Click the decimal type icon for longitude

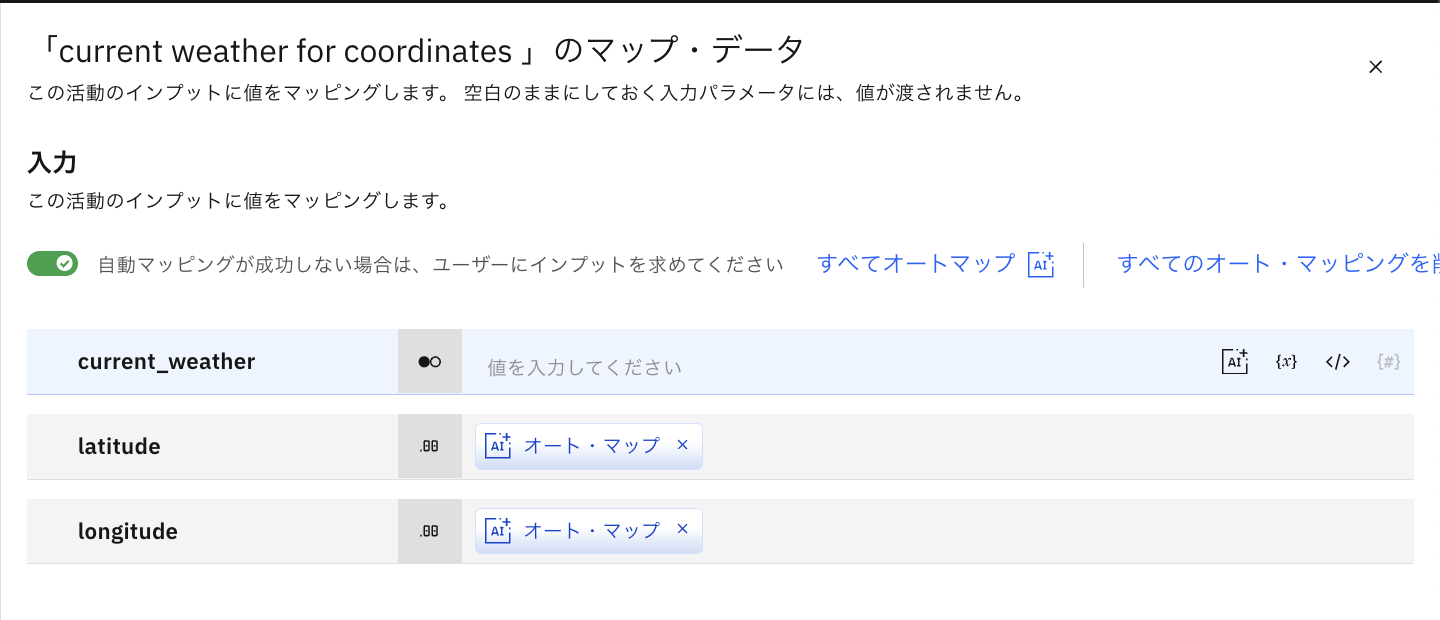430,532
